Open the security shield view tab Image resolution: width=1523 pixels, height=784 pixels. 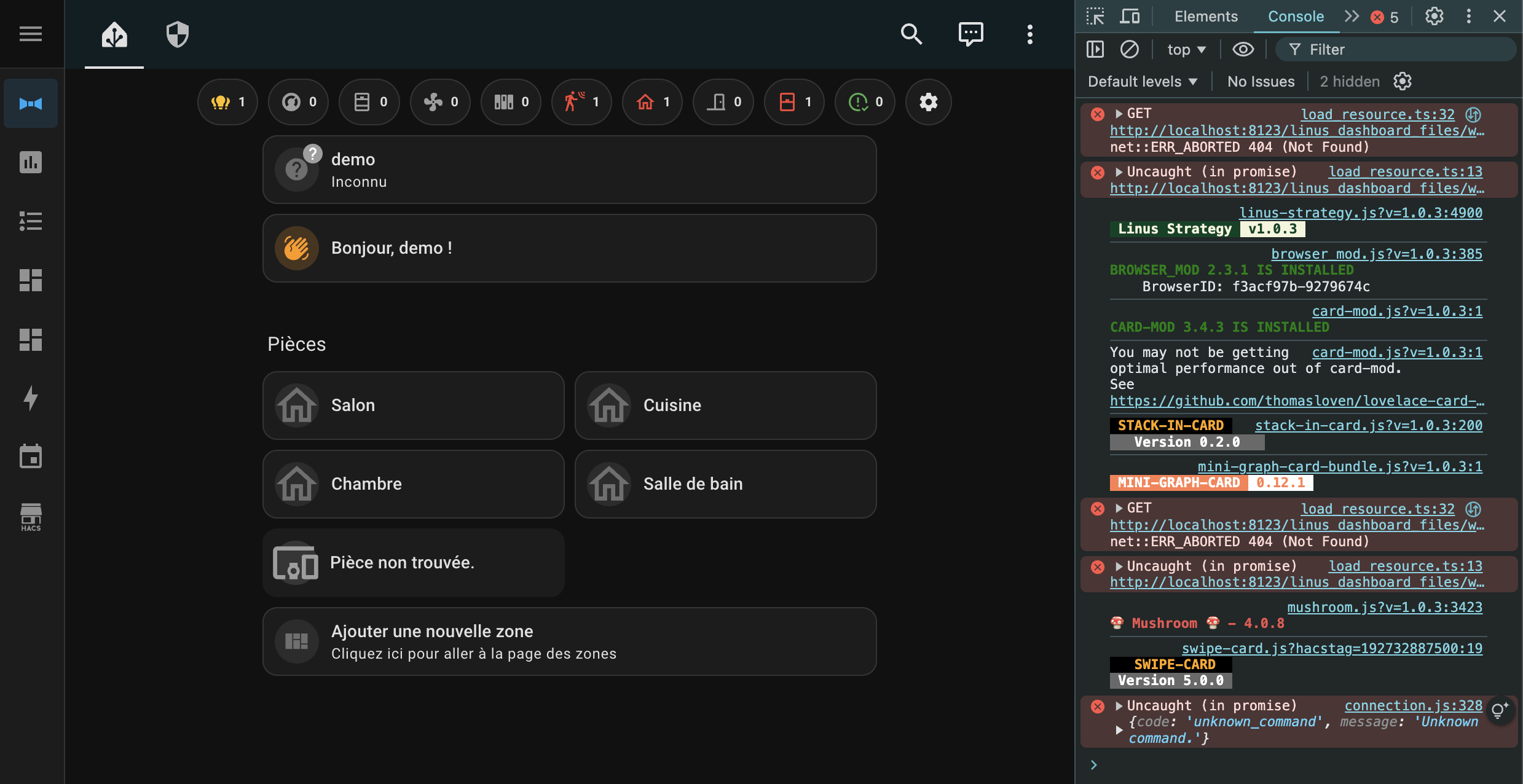click(x=177, y=34)
